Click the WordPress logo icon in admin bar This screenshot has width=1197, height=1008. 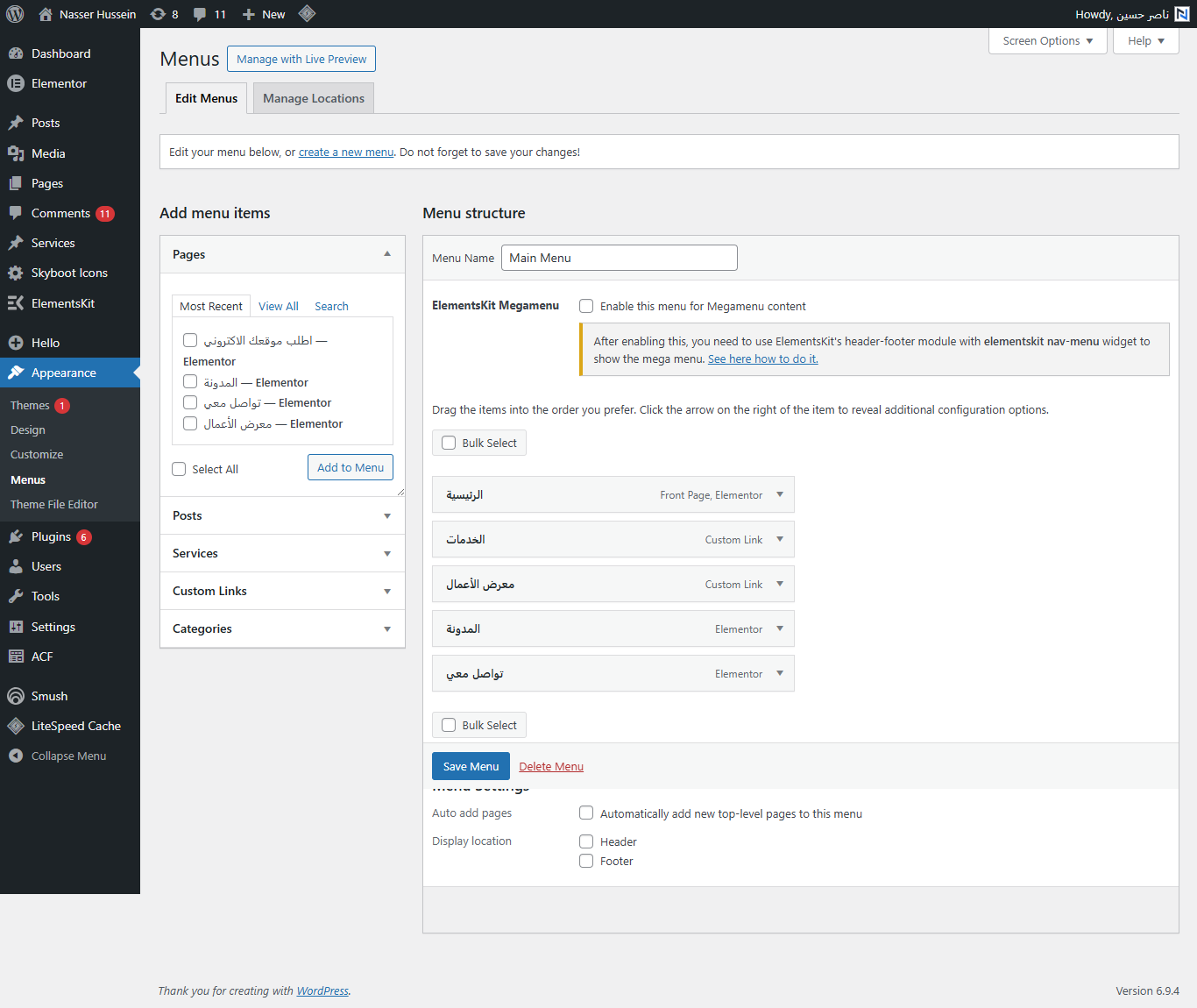(x=15, y=14)
